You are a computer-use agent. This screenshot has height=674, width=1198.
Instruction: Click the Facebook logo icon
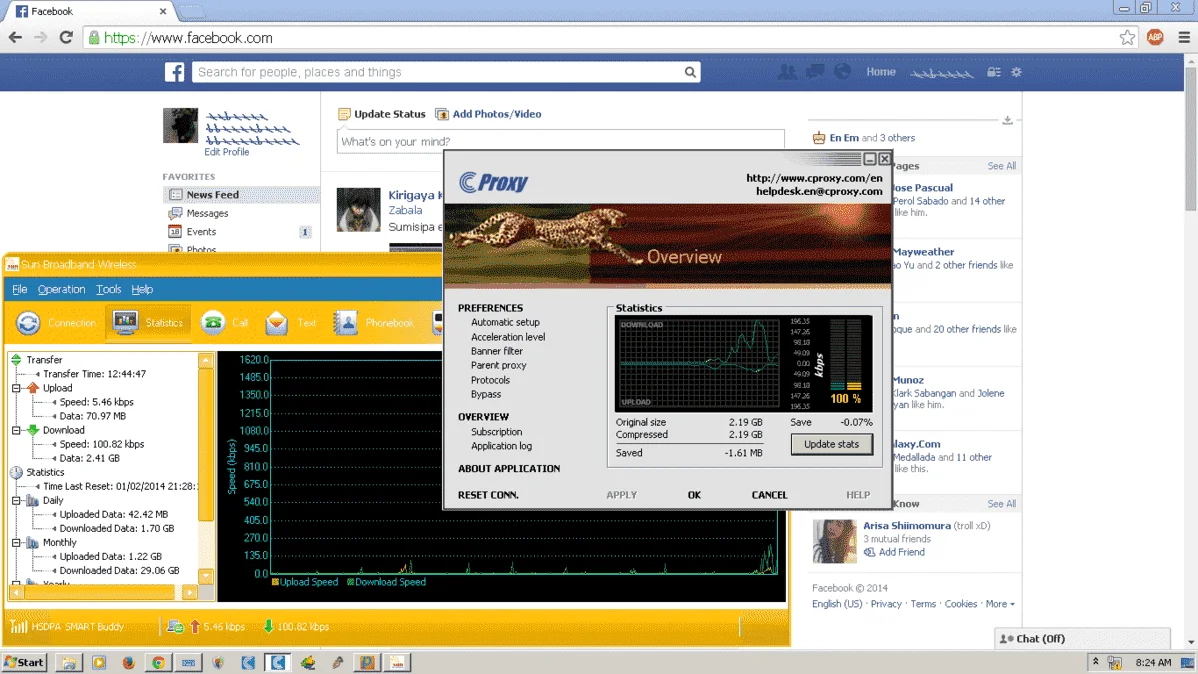coord(175,72)
